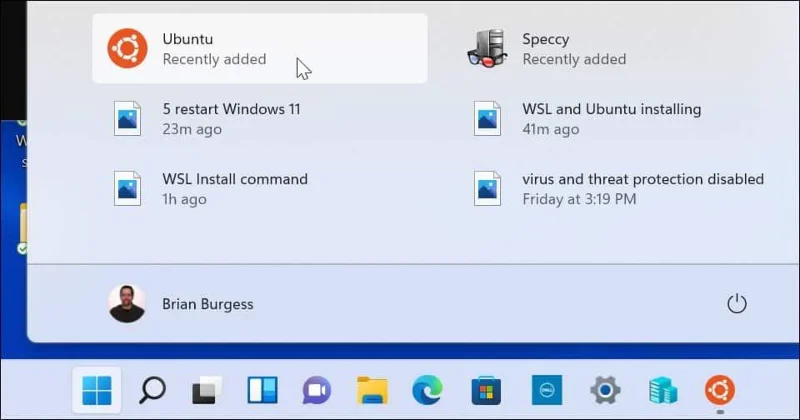
Task: Click 'virus and threat protection disabled' label
Action: pos(643,179)
